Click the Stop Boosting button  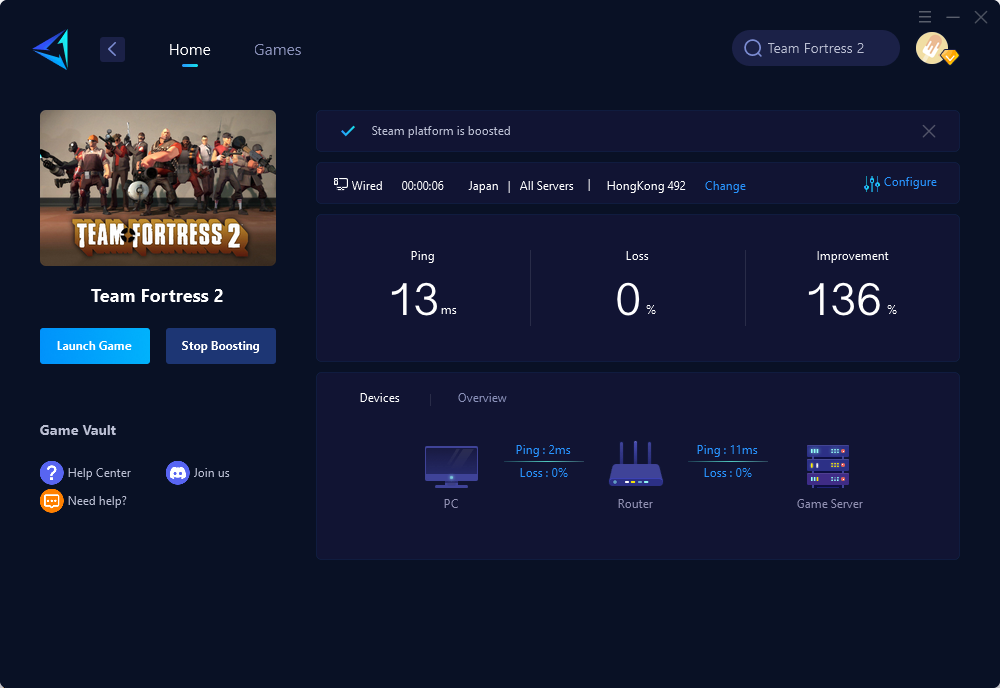coord(221,346)
